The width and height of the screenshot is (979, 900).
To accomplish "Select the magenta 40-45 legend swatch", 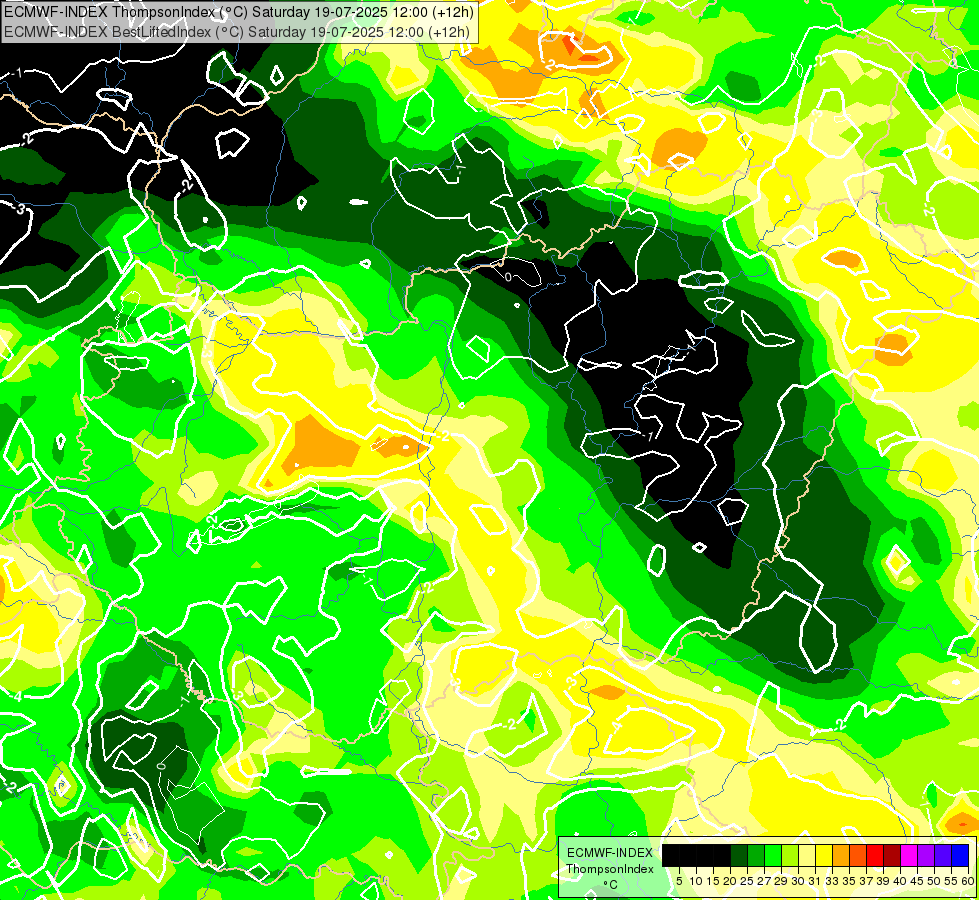I will (909, 855).
